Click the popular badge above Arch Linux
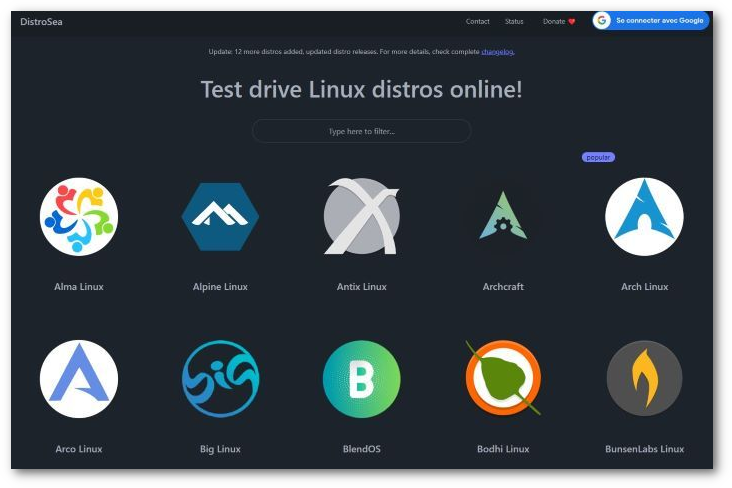Screen dimensions: 732x488 pyautogui.click(x=598, y=157)
